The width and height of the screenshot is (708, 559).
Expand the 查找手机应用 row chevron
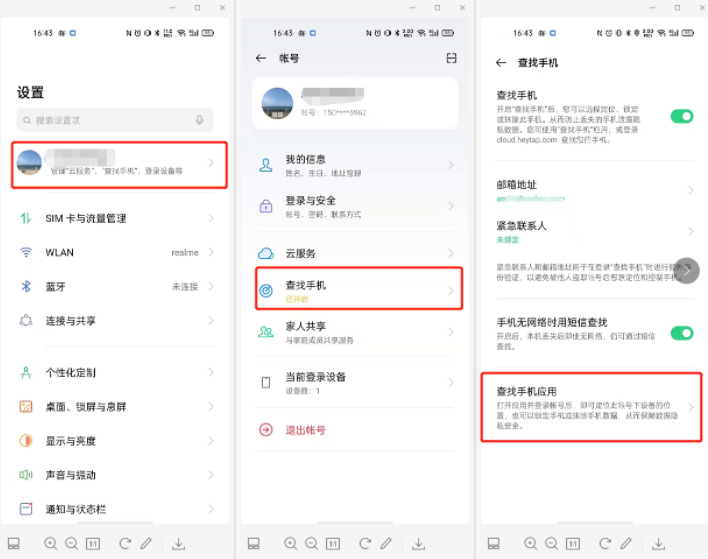(691, 407)
